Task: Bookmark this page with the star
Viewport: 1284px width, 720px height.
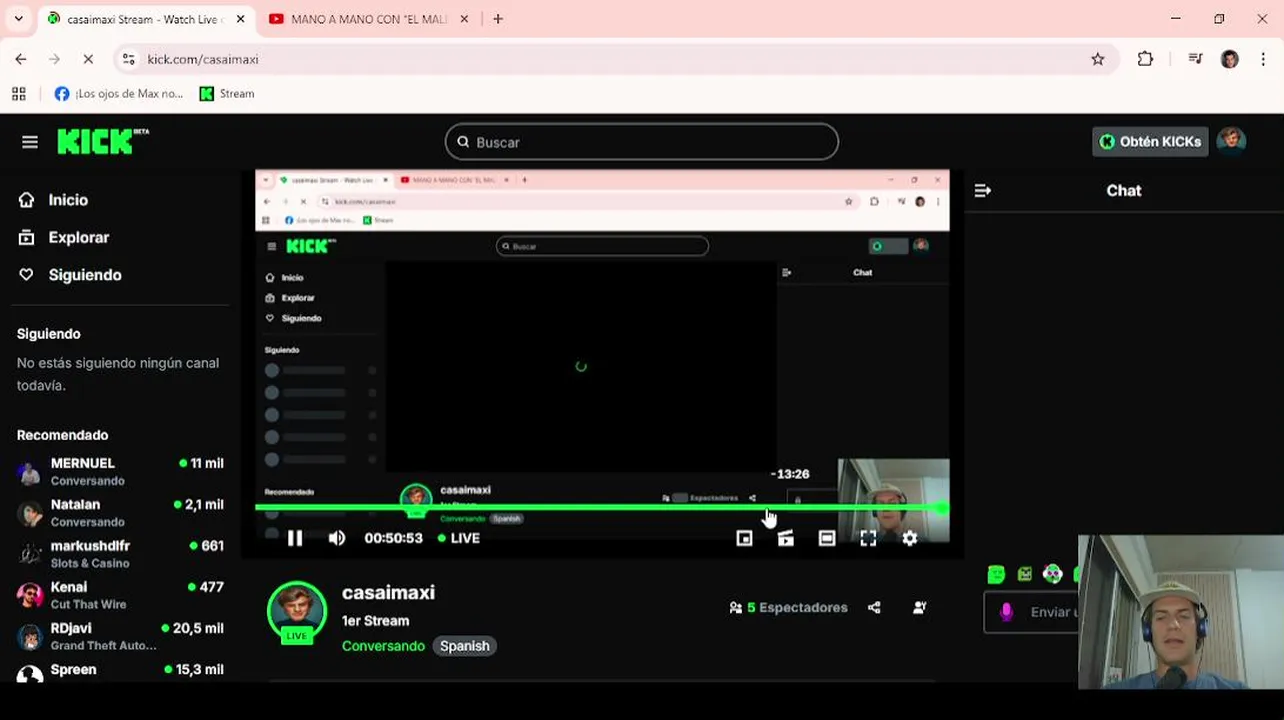Action: pyautogui.click(x=1098, y=59)
